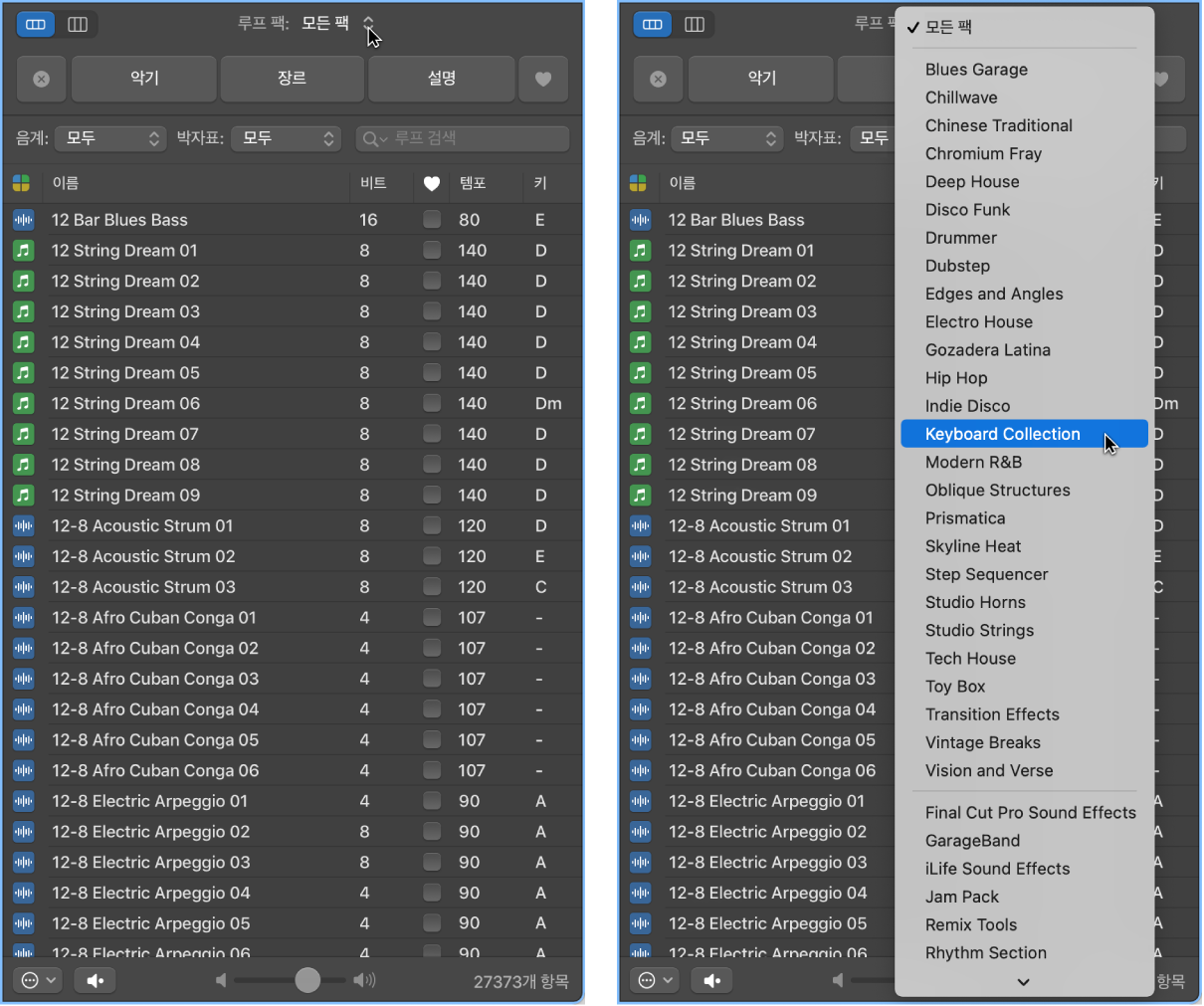Open the action menu dropdown in right footer

pyautogui.click(x=657, y=980)
